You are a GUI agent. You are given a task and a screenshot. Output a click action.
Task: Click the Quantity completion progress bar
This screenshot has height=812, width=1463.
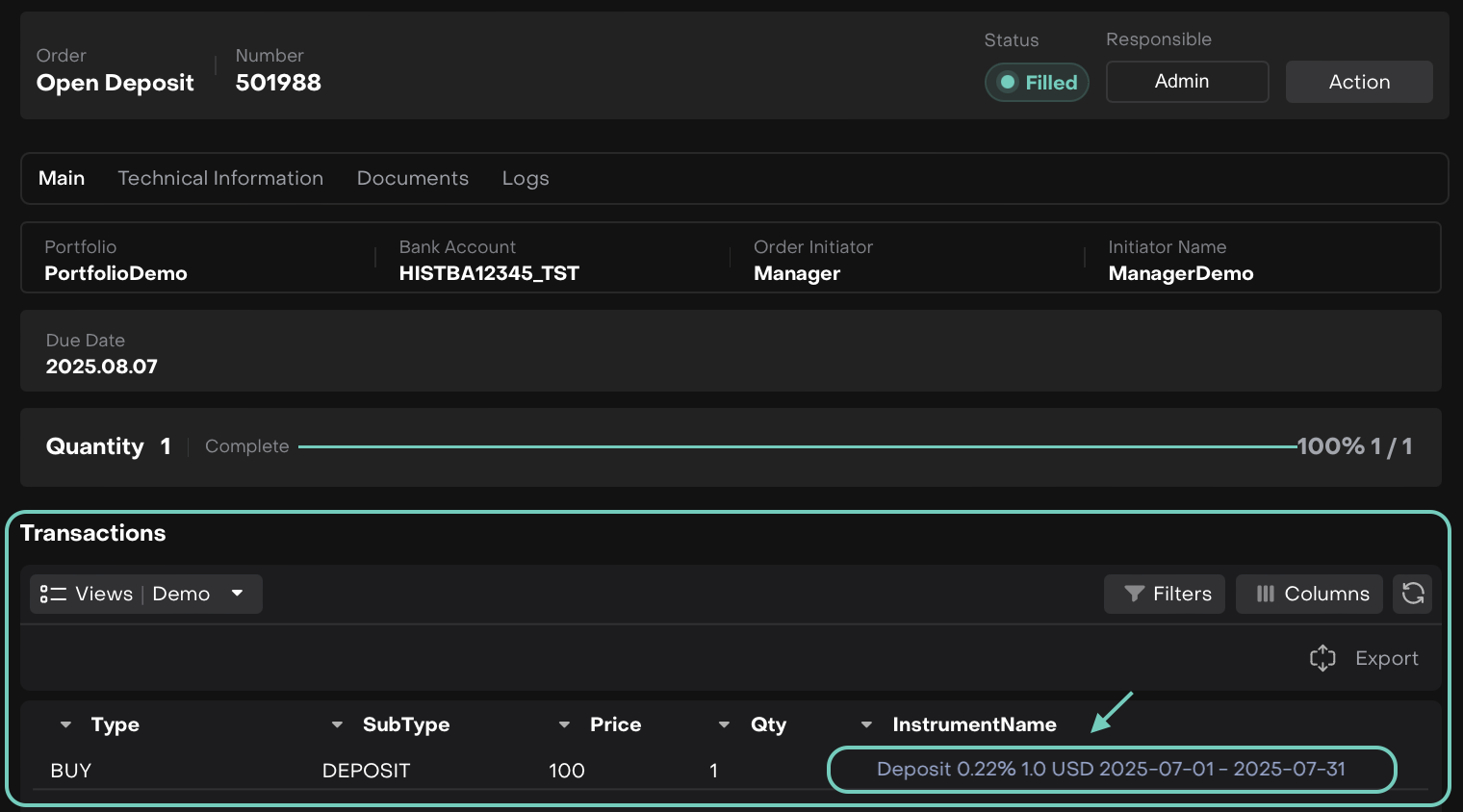797,446
